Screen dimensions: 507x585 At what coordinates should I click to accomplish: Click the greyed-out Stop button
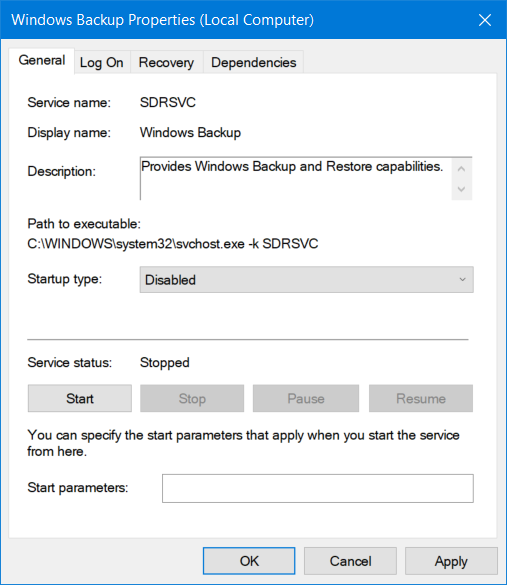pyautogui.click(x=192, y=398)
